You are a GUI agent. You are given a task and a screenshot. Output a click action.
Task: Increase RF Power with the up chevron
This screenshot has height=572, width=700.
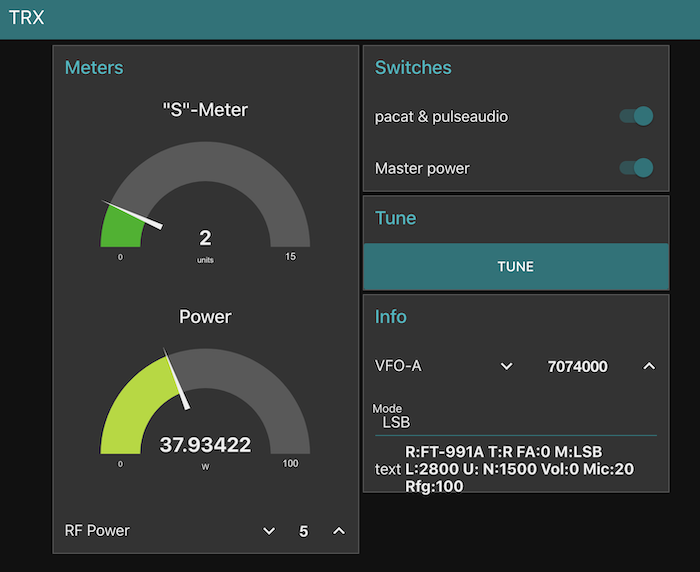pos(338,531)
